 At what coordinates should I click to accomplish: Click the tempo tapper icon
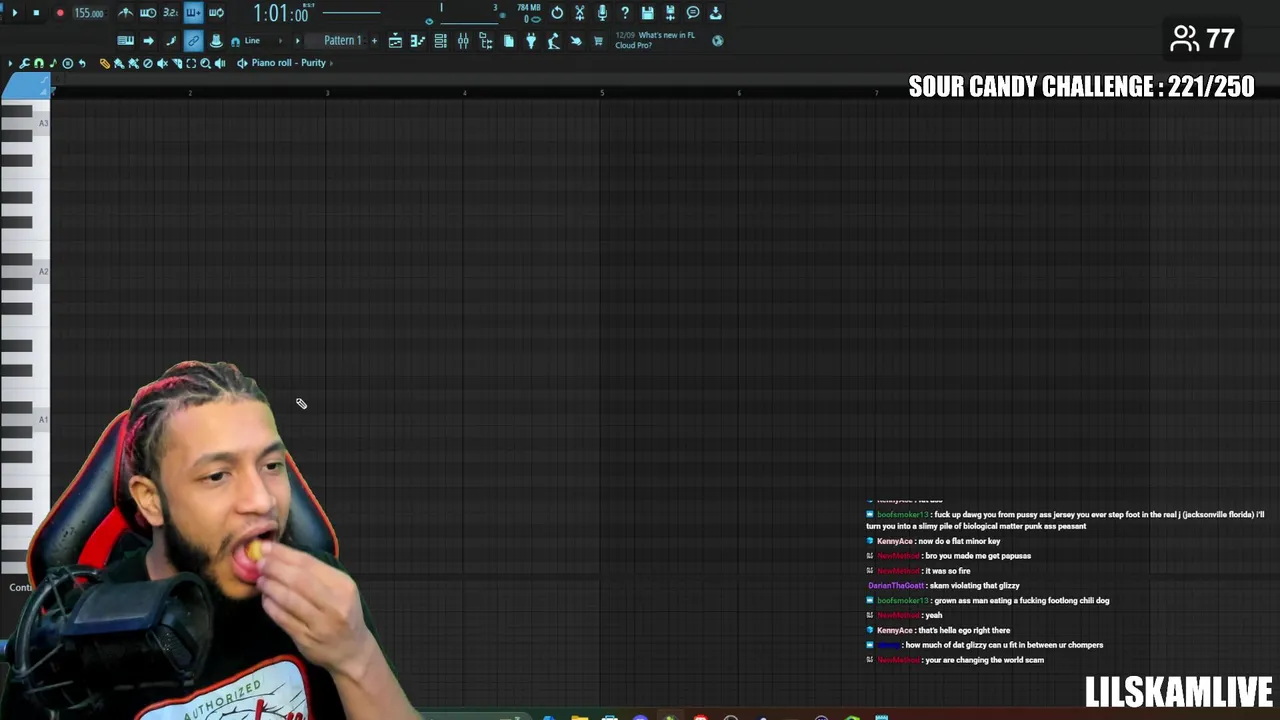point(553,41)
